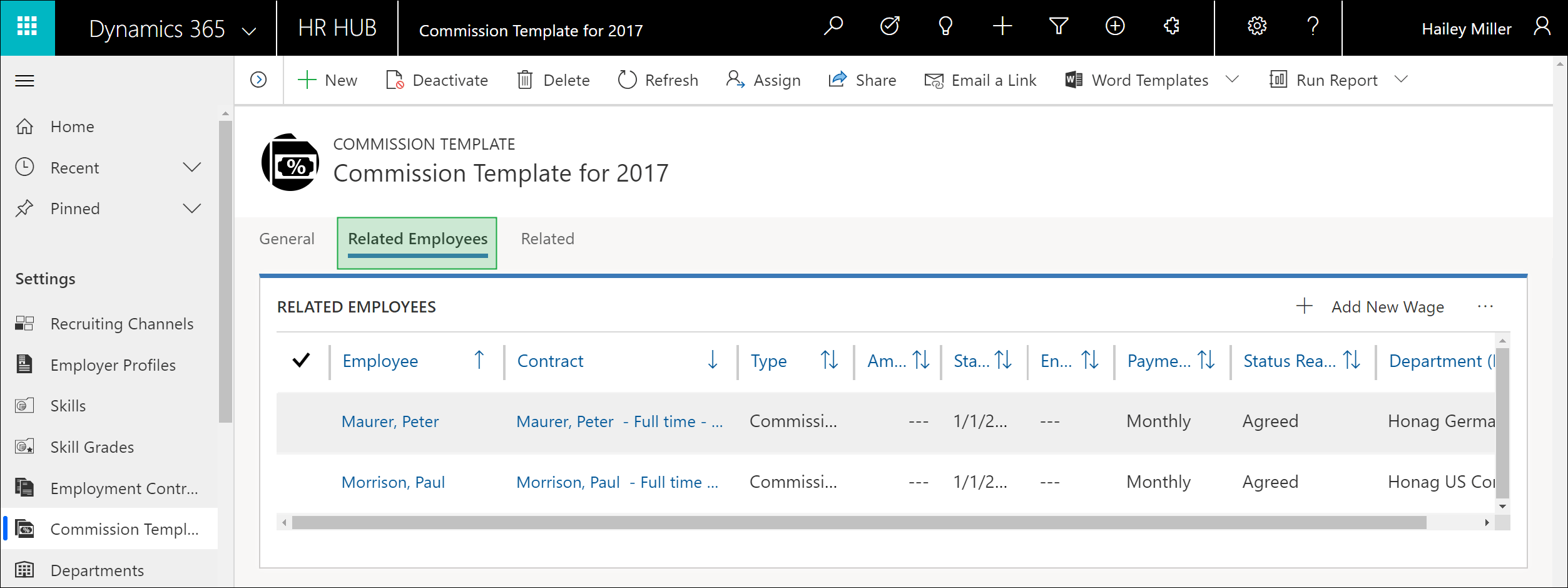The width and height of the screenshot is (1568, 588).
Task: Open Run Report dropdown chevron
Action: point(1402,80)
